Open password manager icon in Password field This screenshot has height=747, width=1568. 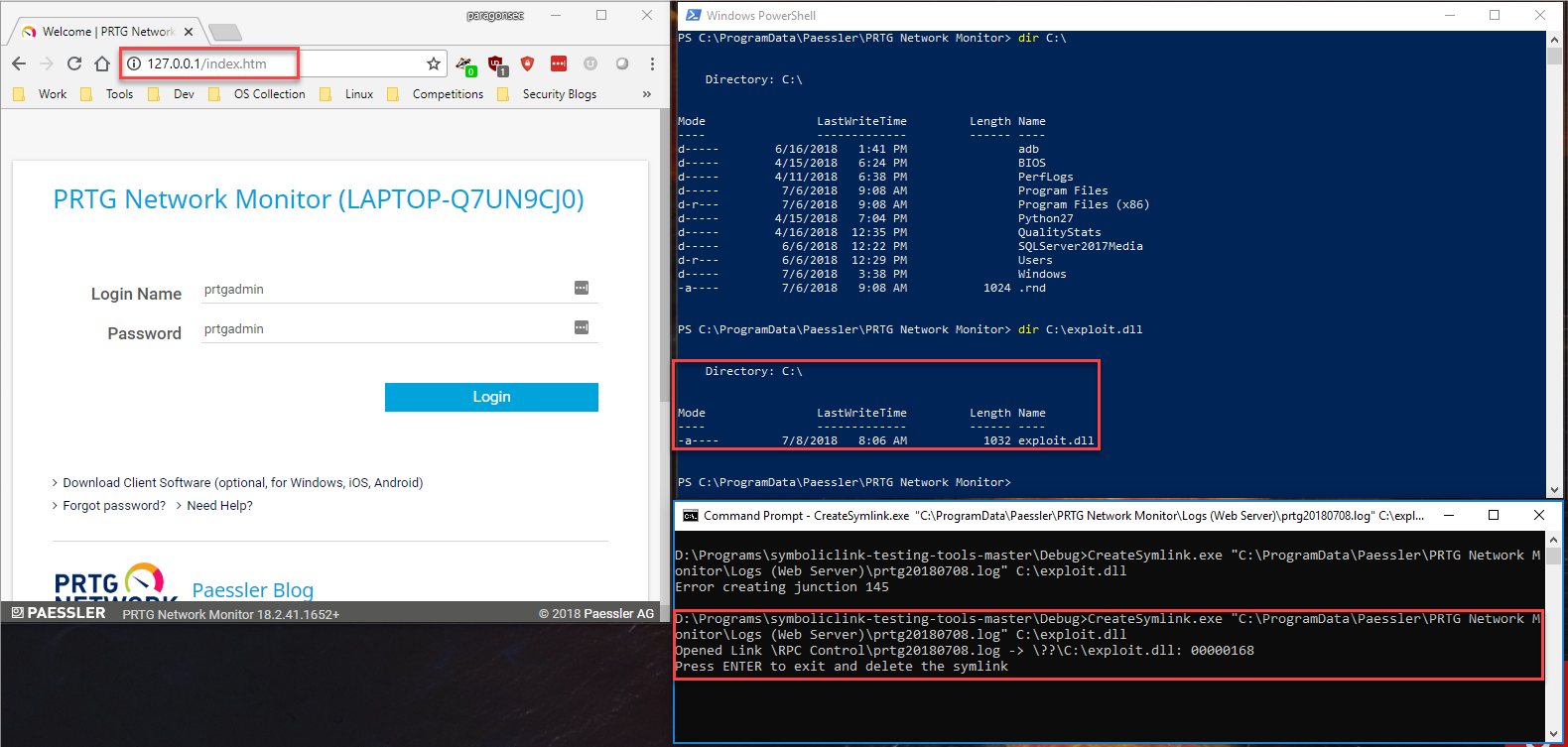pos(582,327)
